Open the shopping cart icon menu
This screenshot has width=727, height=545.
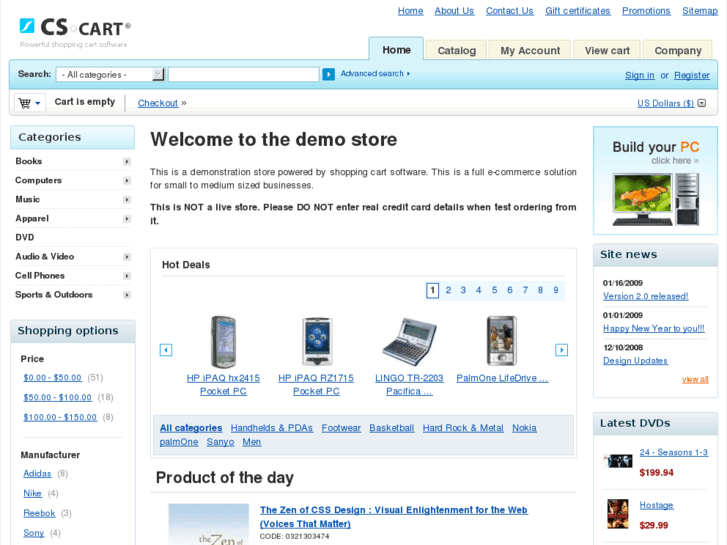click(30, 103)
